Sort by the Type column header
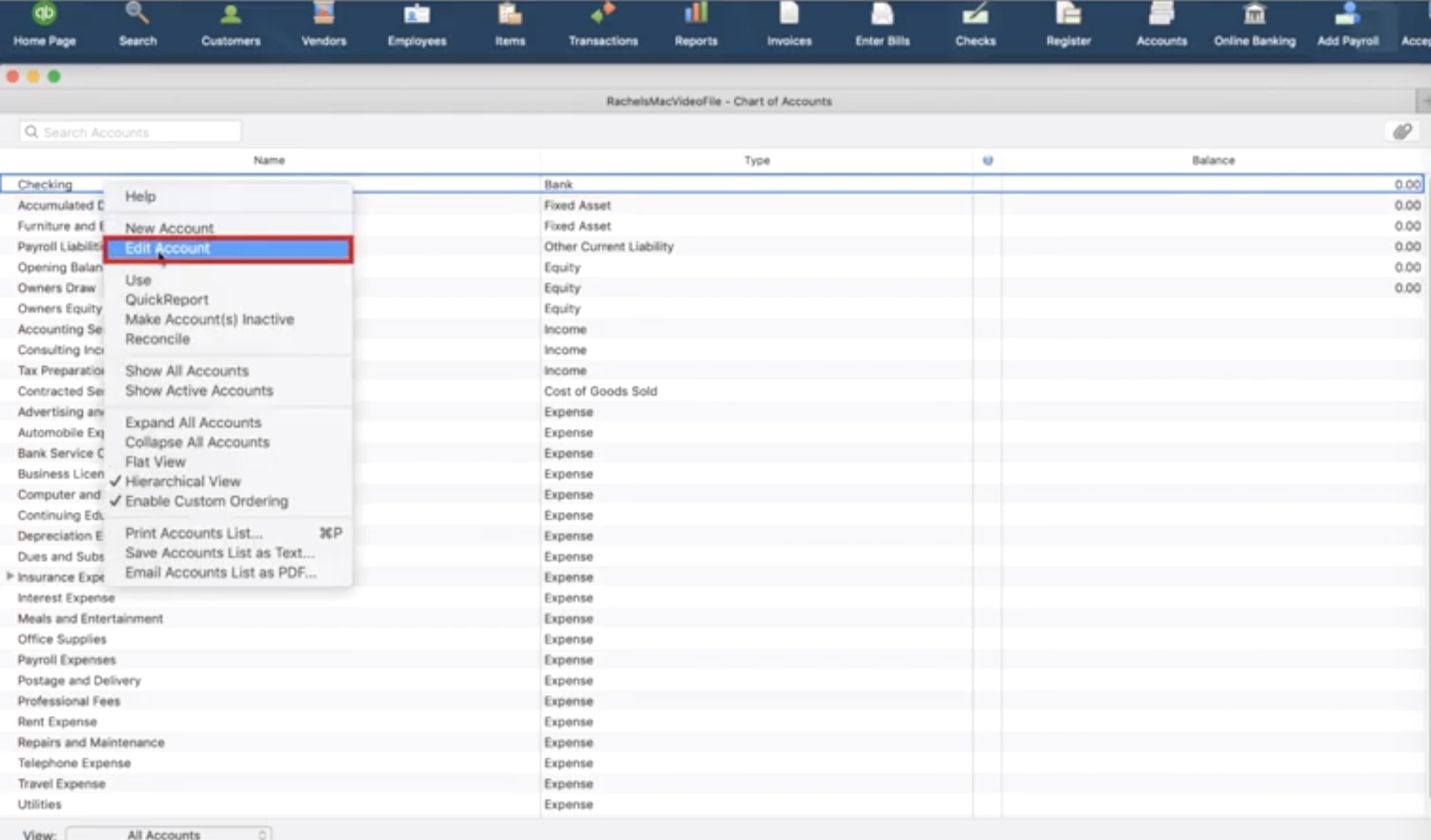The width and height of the screenshot is (1431, 840). pos(757,160)
